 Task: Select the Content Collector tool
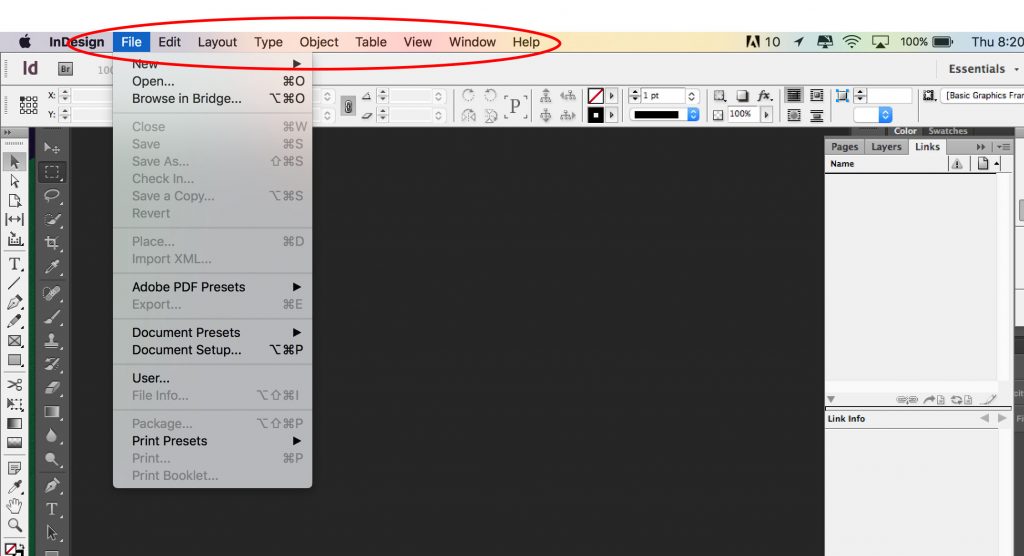point(14,239)
